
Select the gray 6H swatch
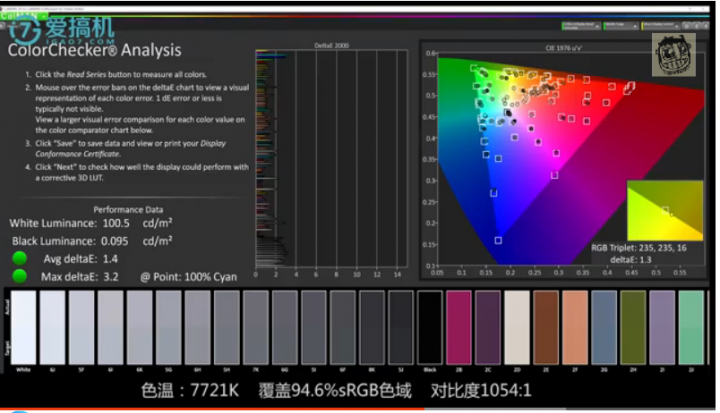click(x=197, y=327)
